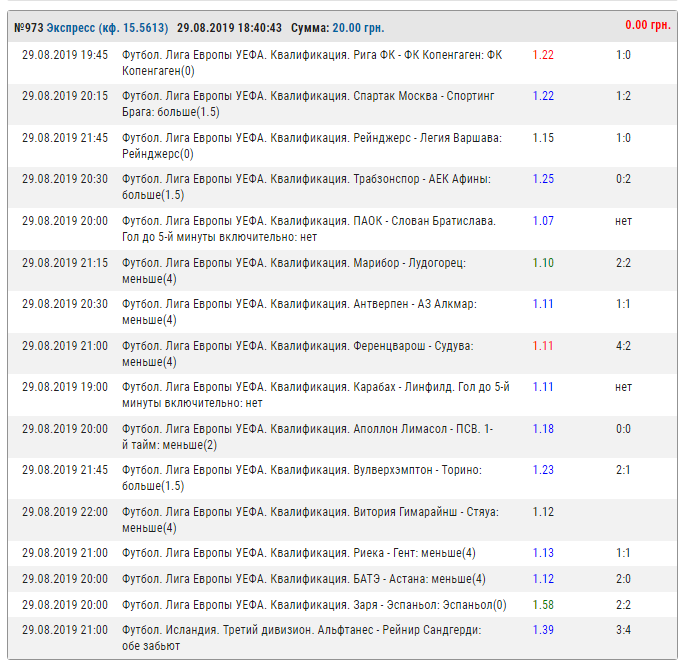Image resolution: width=685 pixels, height=666 pixels.
Task: Select the БАТЭ - Астана: меньше(4) event
Action: click(304, 579)
